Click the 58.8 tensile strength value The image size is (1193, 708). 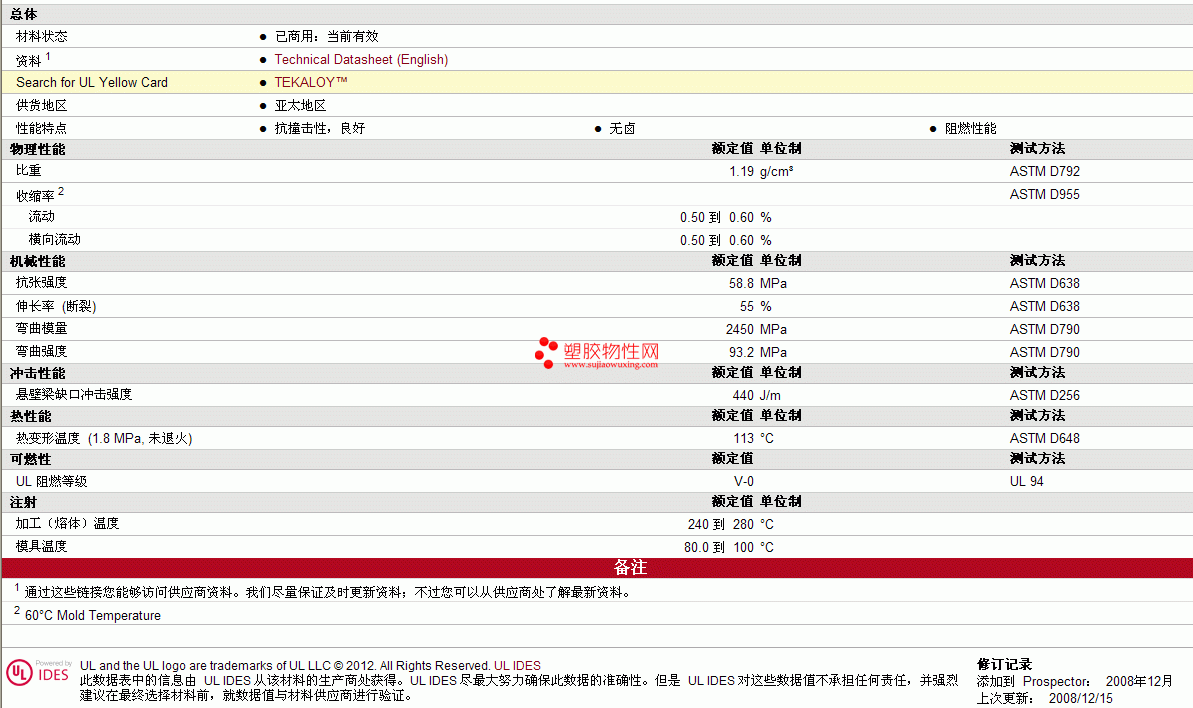pos(741,283)
